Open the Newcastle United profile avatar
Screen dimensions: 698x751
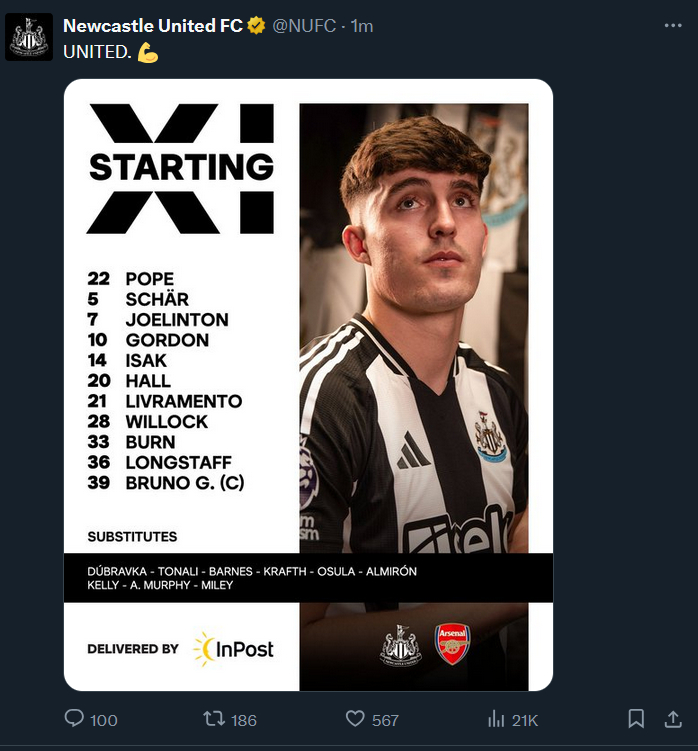[x=29, y=37]
